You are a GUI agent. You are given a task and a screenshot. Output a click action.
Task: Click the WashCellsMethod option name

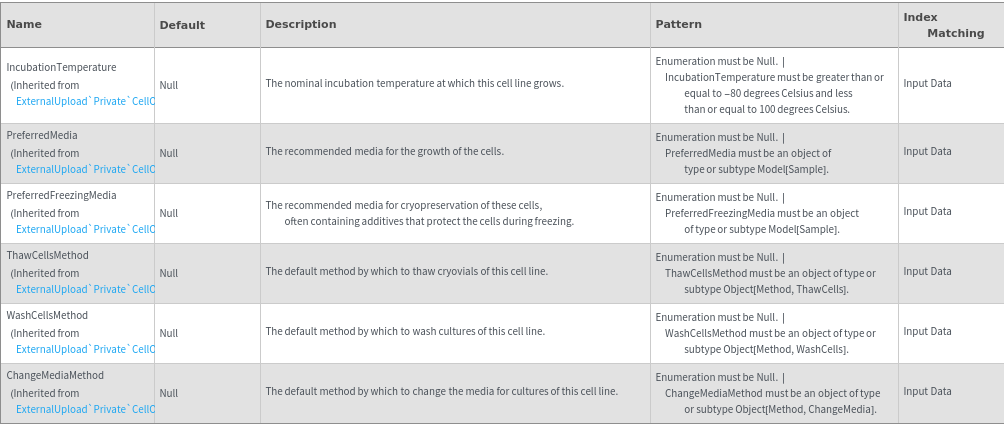(x=47, y=315)
